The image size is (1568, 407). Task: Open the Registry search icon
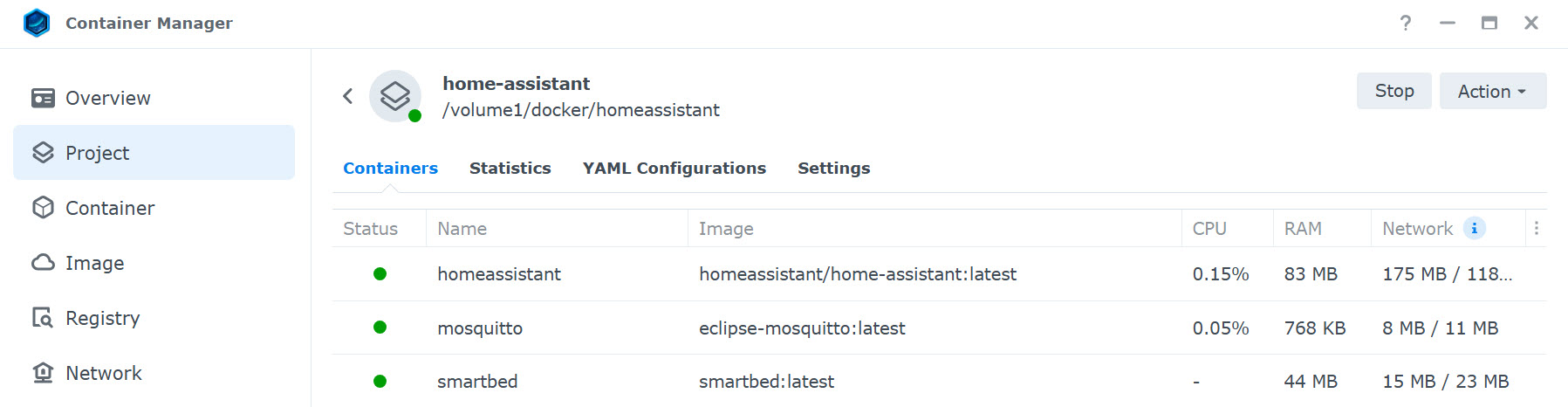coord(43,318)
